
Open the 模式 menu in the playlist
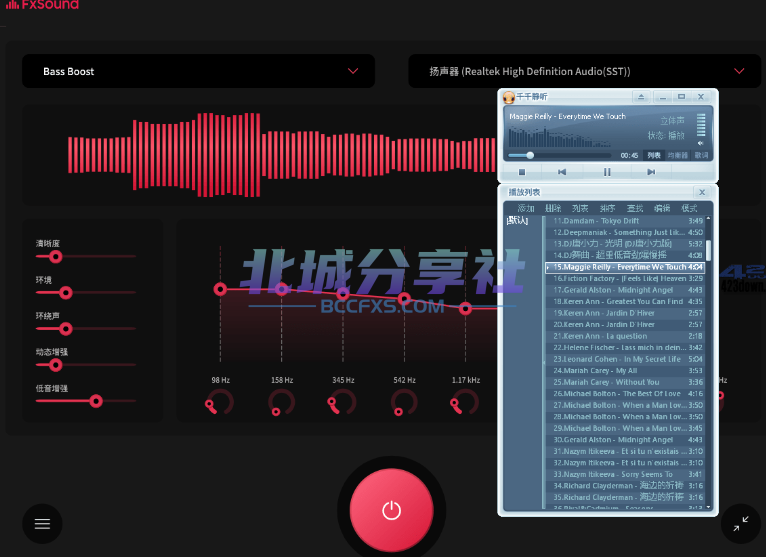click(x=689, y=208)
